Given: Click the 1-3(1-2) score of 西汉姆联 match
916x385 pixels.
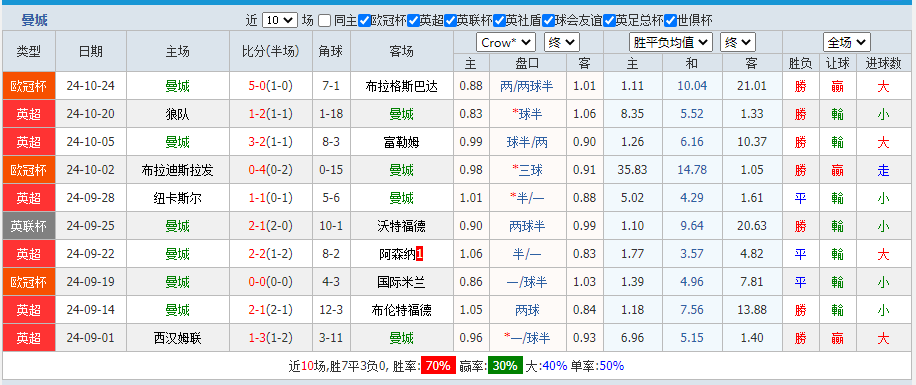Looking at the screenshot, I should (x=270, y=338).
